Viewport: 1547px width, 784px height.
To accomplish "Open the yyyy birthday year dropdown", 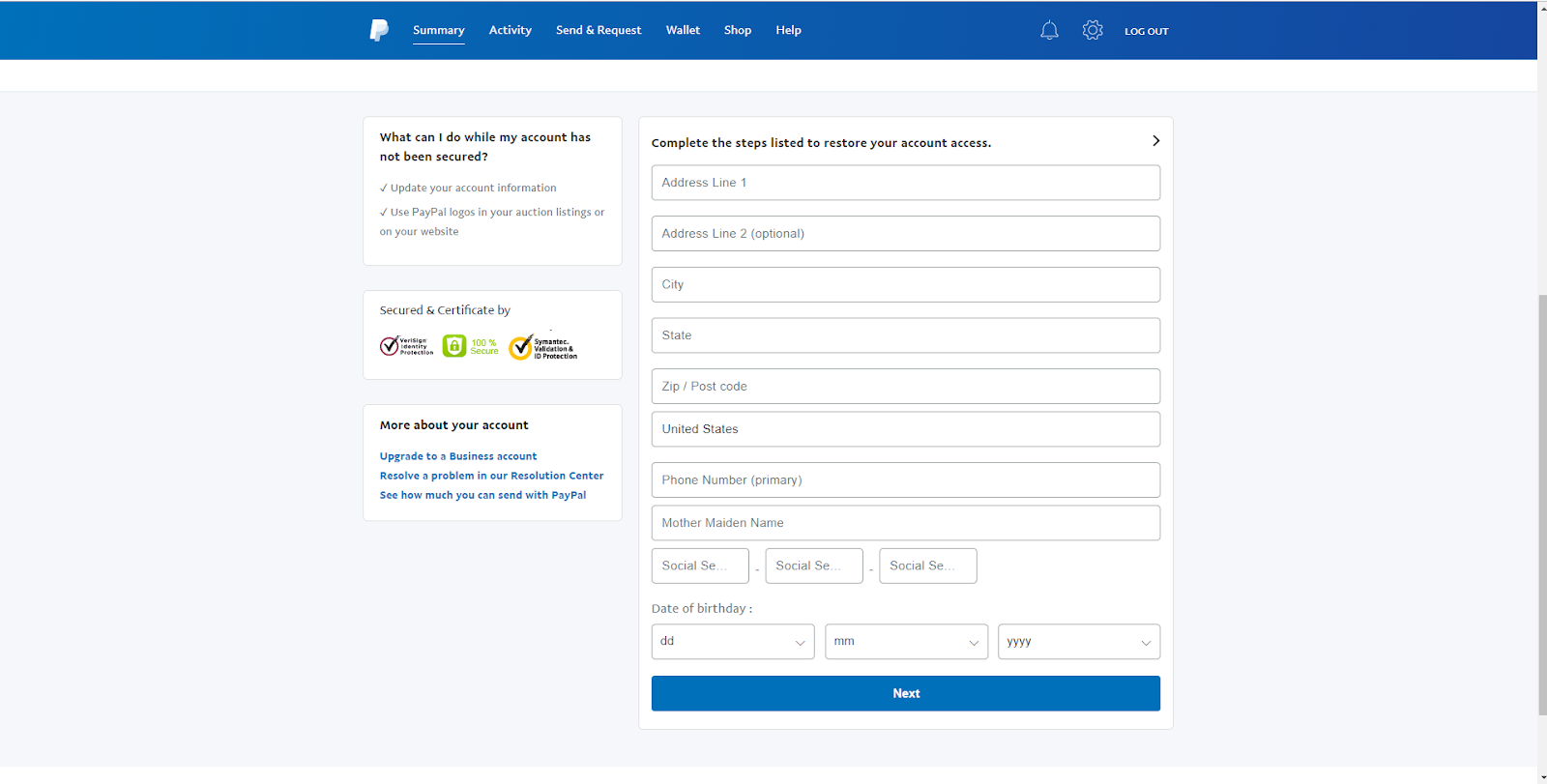I will [1079, 642].
